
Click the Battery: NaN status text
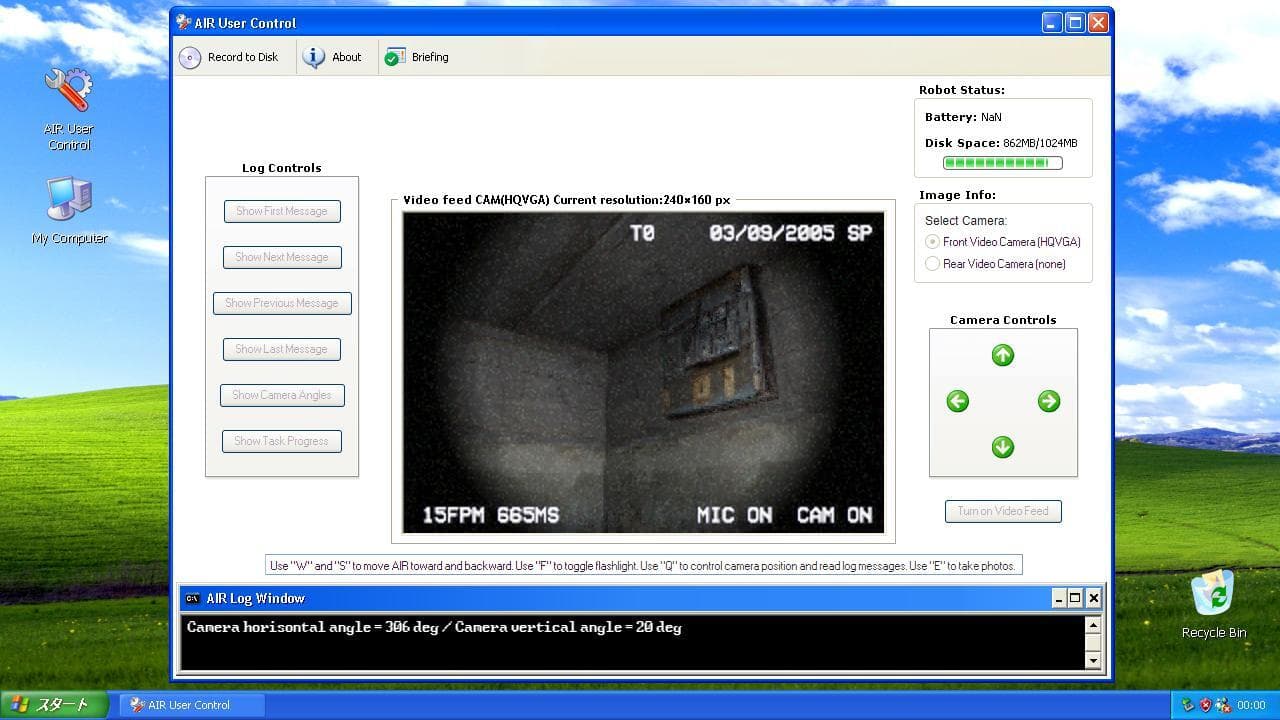coord(963,117)
